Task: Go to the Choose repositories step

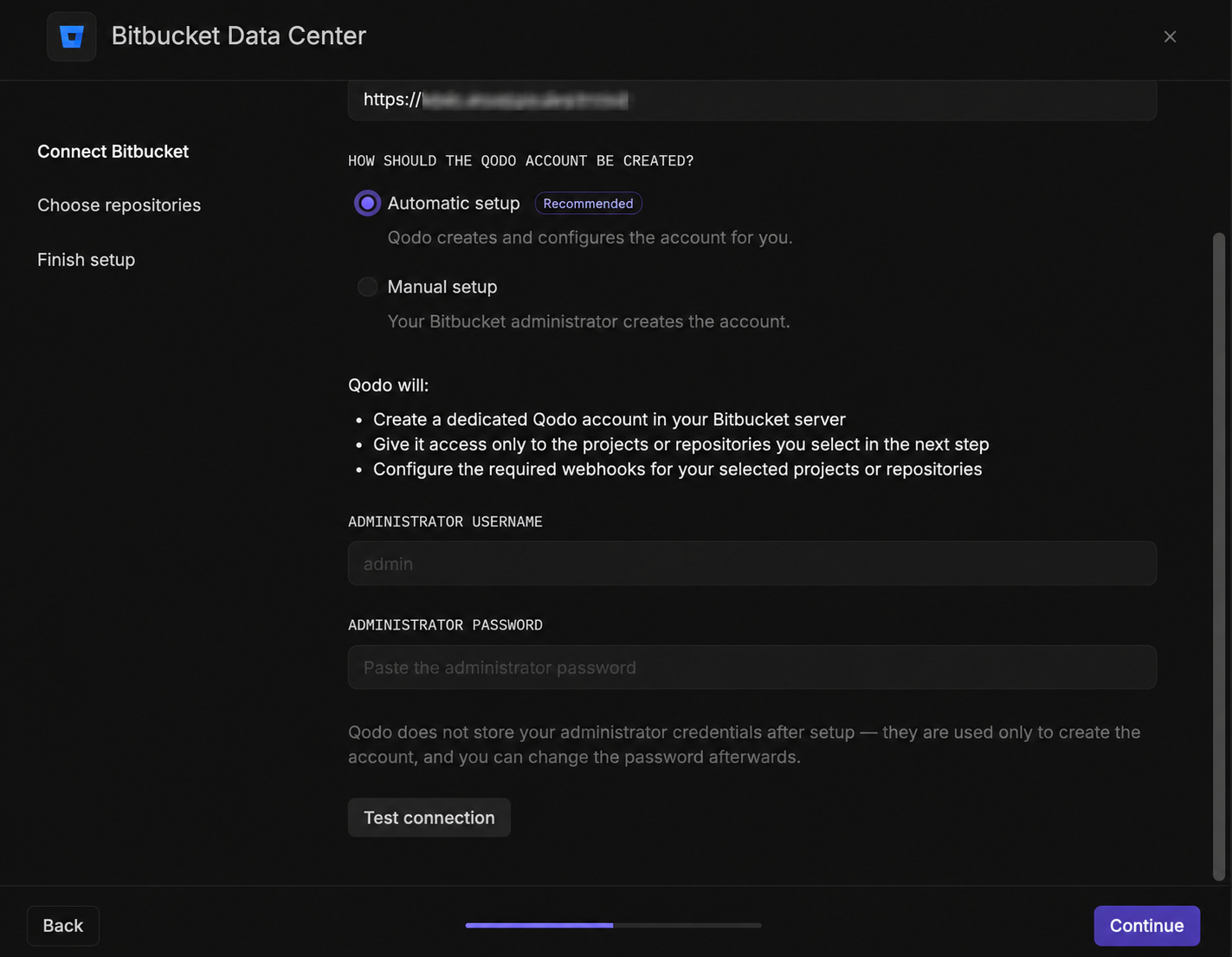Action: tap(119, 205)
